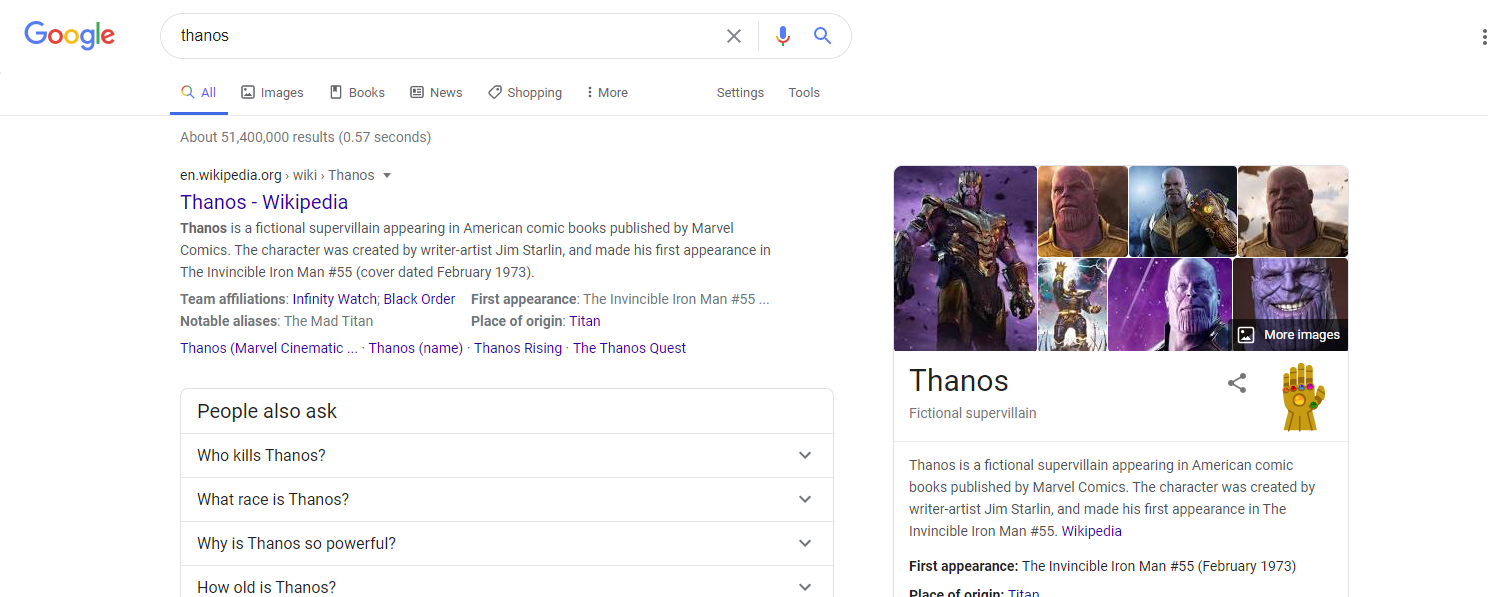1488x597 pixels.
Task: Open the Thanos (name) sitelink
Action: 416,348
